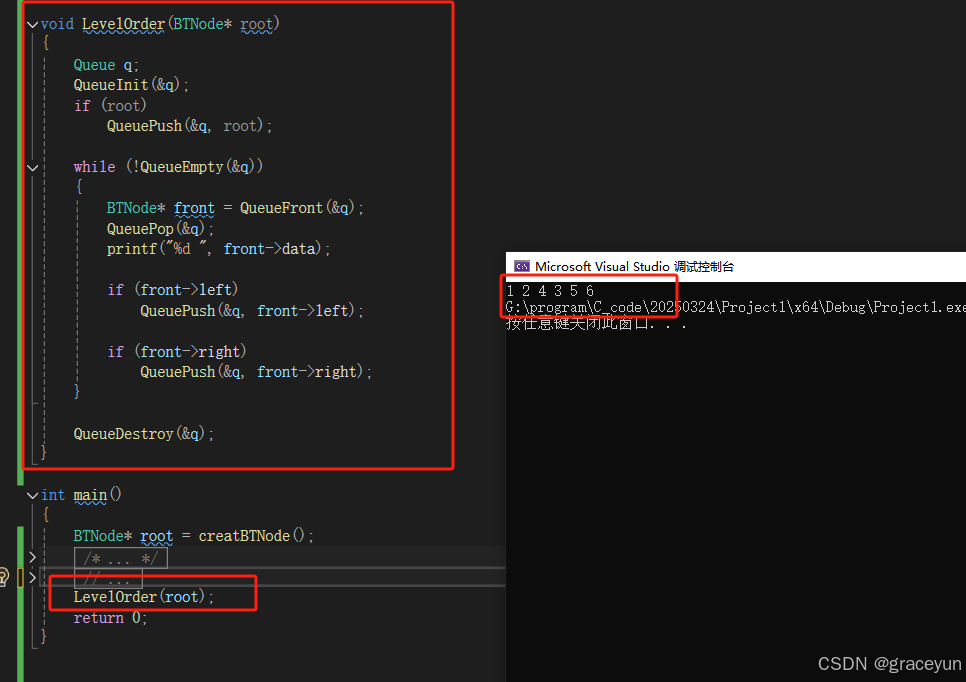Expand the collapsed // ... comment block chevron
Viewport: 966px width, 682px height.
click(33, 578)
